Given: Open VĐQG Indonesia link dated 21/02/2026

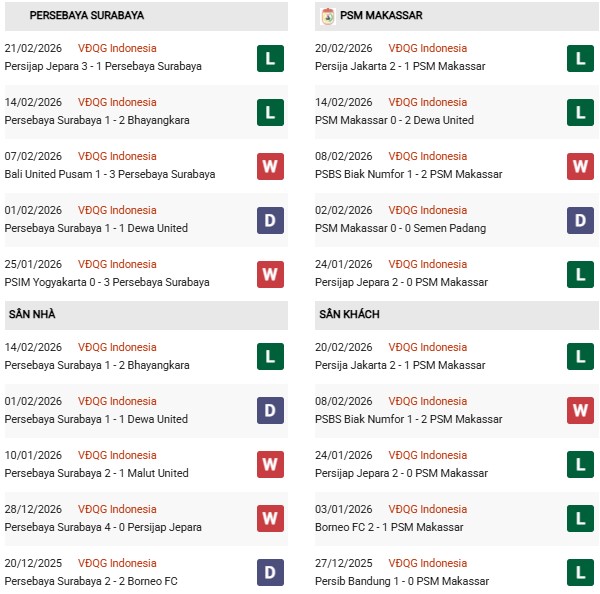Looking at the screenshot, I should [117, 48].
